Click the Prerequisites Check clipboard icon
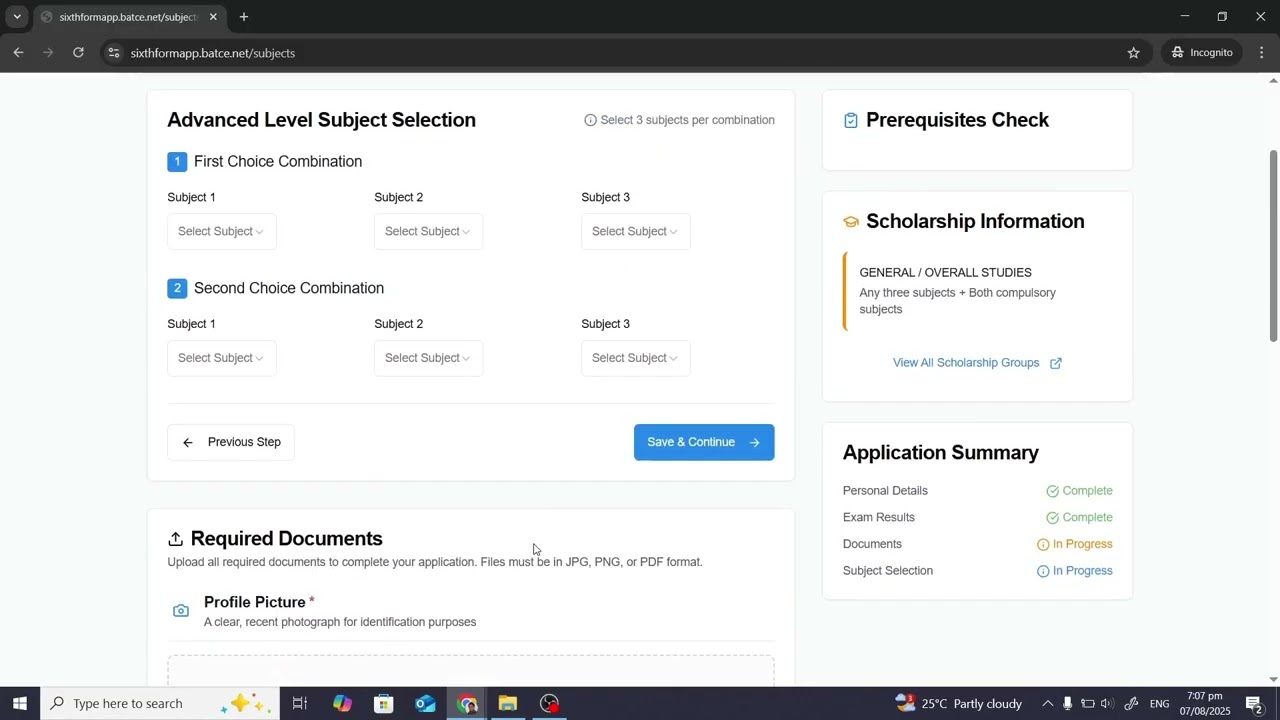This screenshot has height=720, width=1280. click(x=851, y=121)
